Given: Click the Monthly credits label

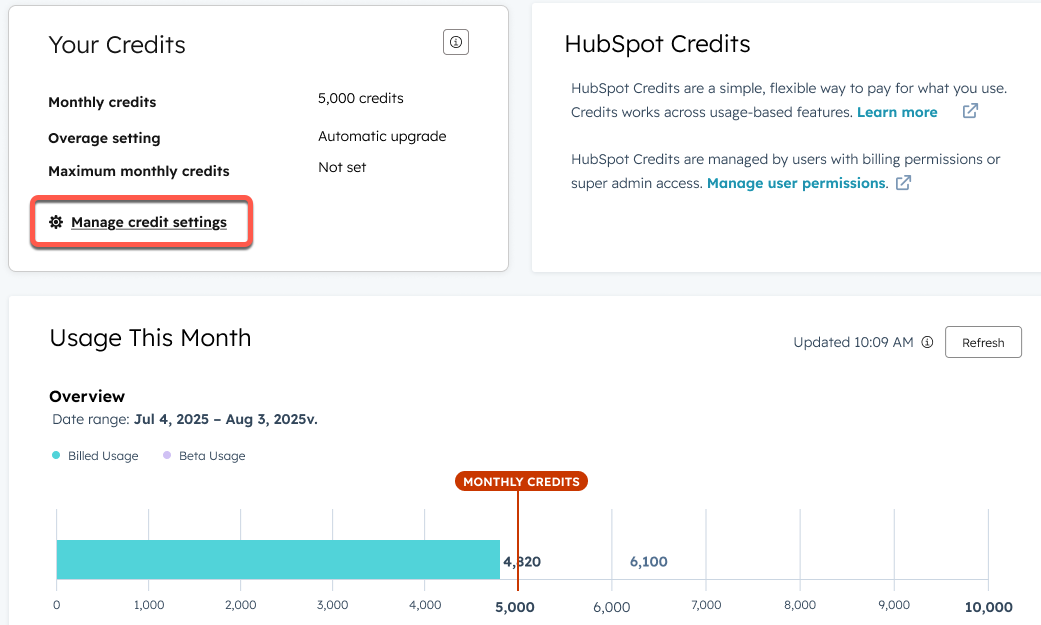Looking at the screenshot, I should click(102, 102).
